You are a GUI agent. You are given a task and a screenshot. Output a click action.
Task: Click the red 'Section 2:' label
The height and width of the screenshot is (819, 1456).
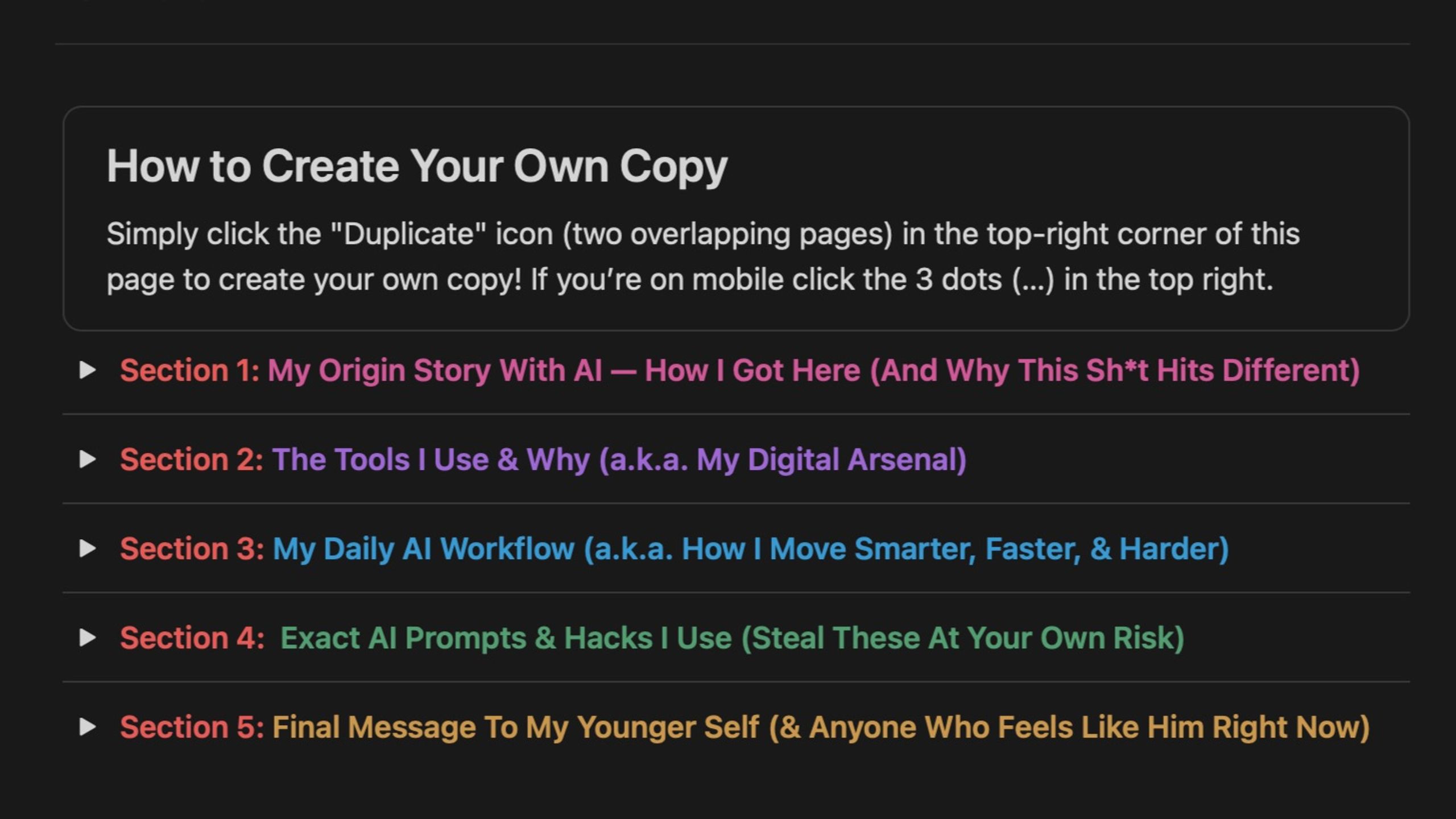pos(192,460)
